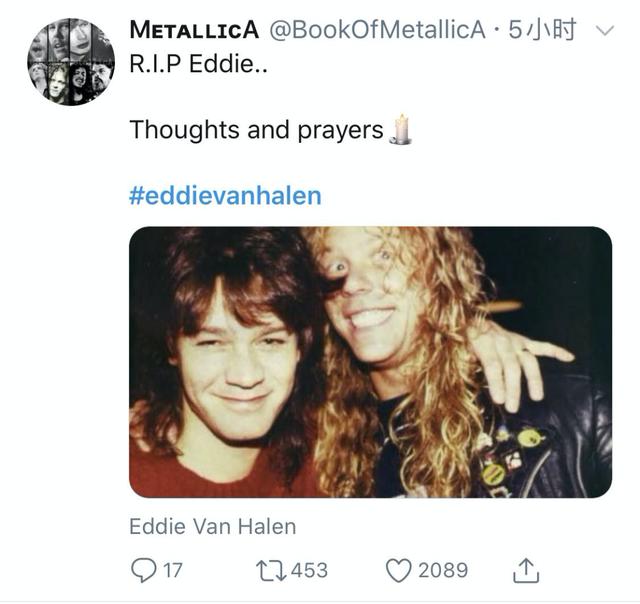Open the Metallica profile avatar
This screenshot has width=640, height=604.
[x=71, y=62]
